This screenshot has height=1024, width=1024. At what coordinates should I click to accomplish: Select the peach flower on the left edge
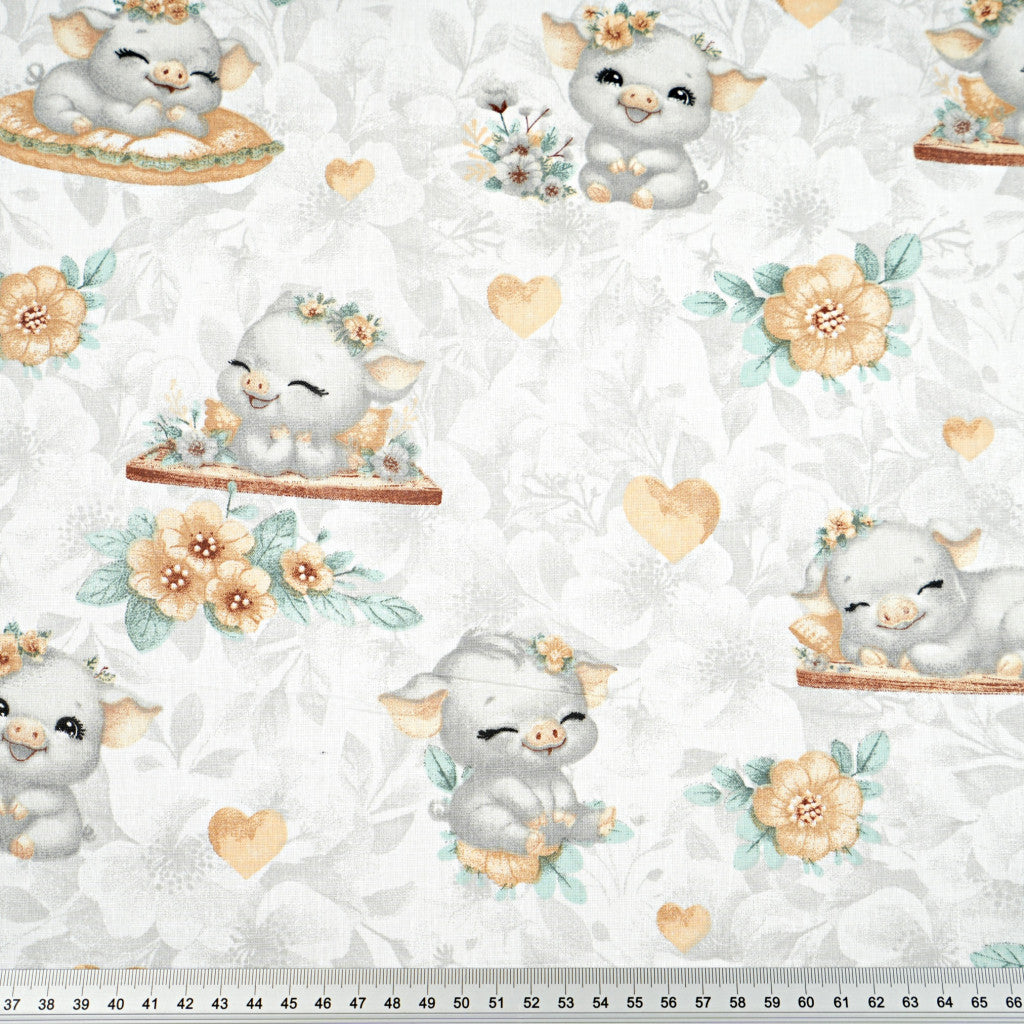38,315
